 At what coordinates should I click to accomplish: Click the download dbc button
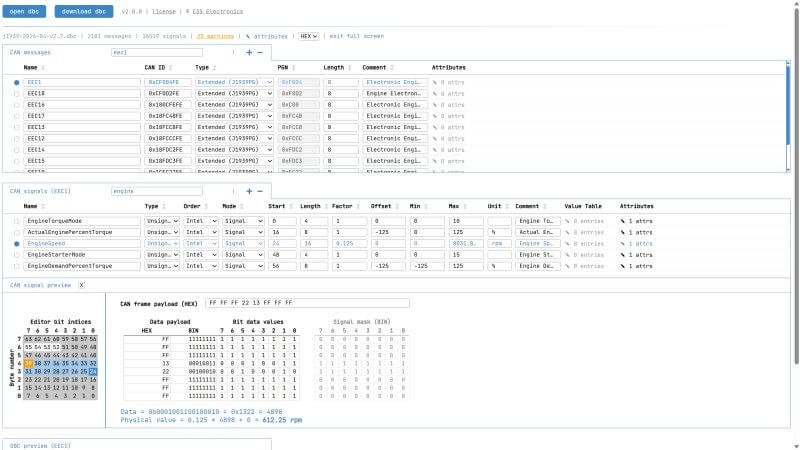pos(84,11)
